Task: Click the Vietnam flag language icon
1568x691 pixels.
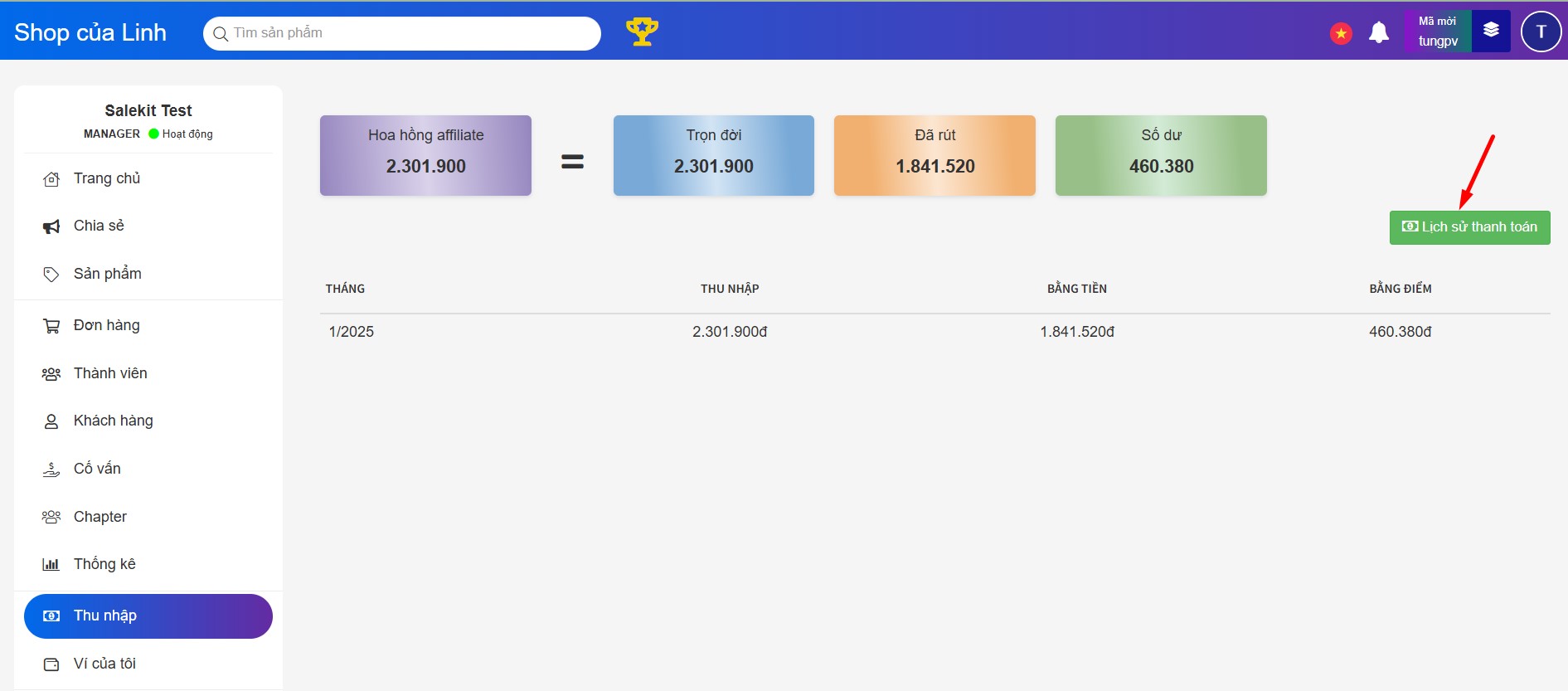Action: [x=1341, y=33]
